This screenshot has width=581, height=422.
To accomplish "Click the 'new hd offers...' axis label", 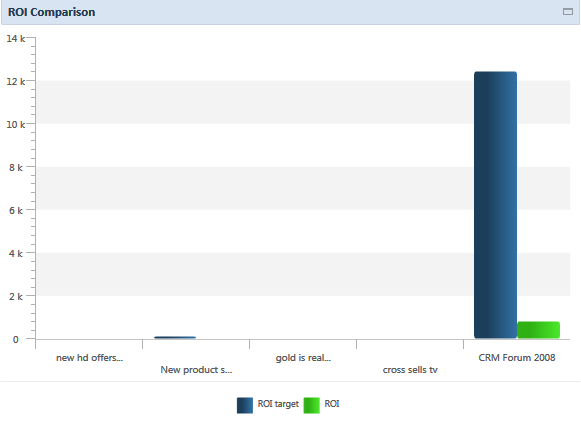I will click(x=89, y=358).
